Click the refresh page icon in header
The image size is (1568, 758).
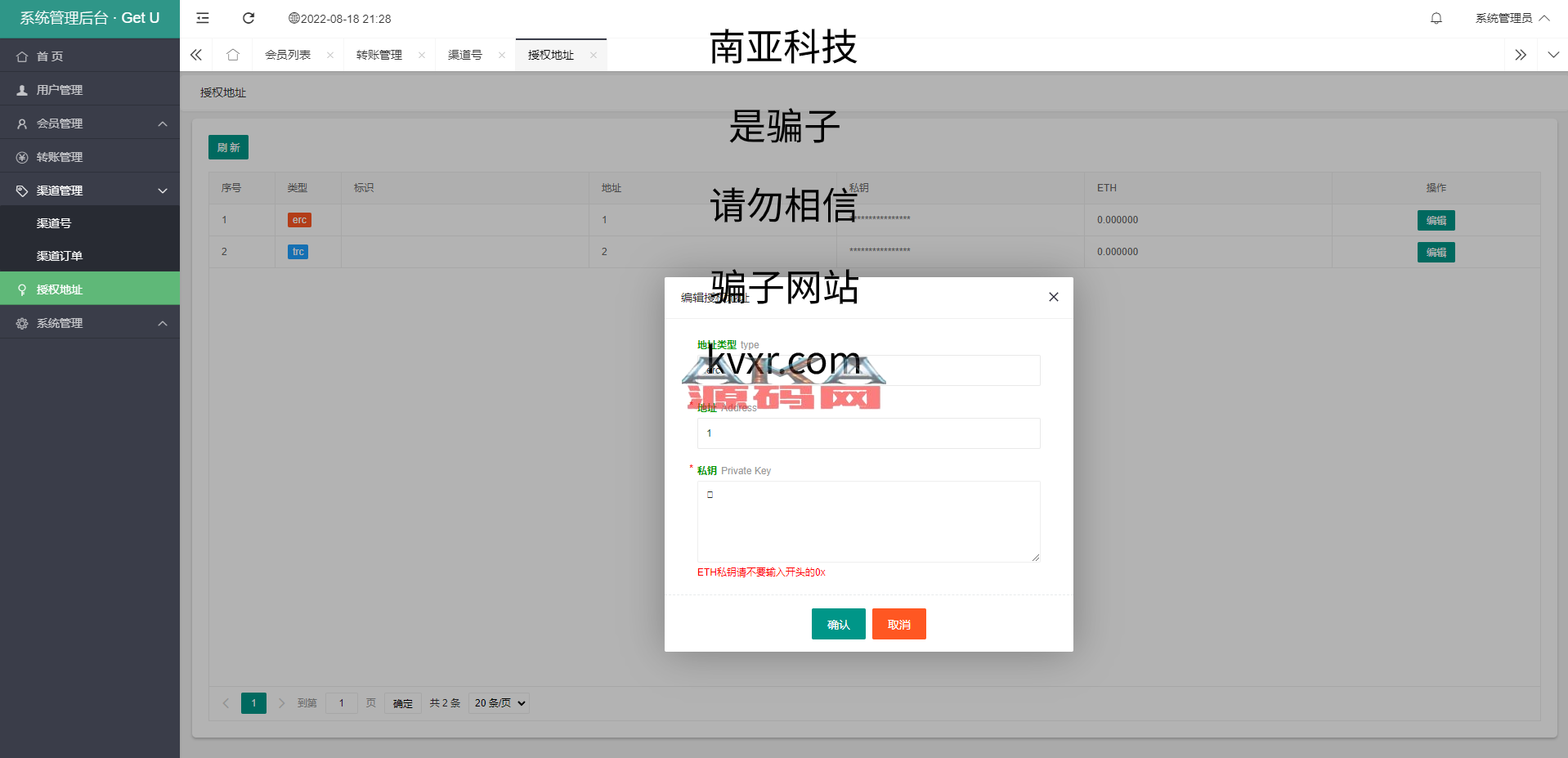click(249, 18)
